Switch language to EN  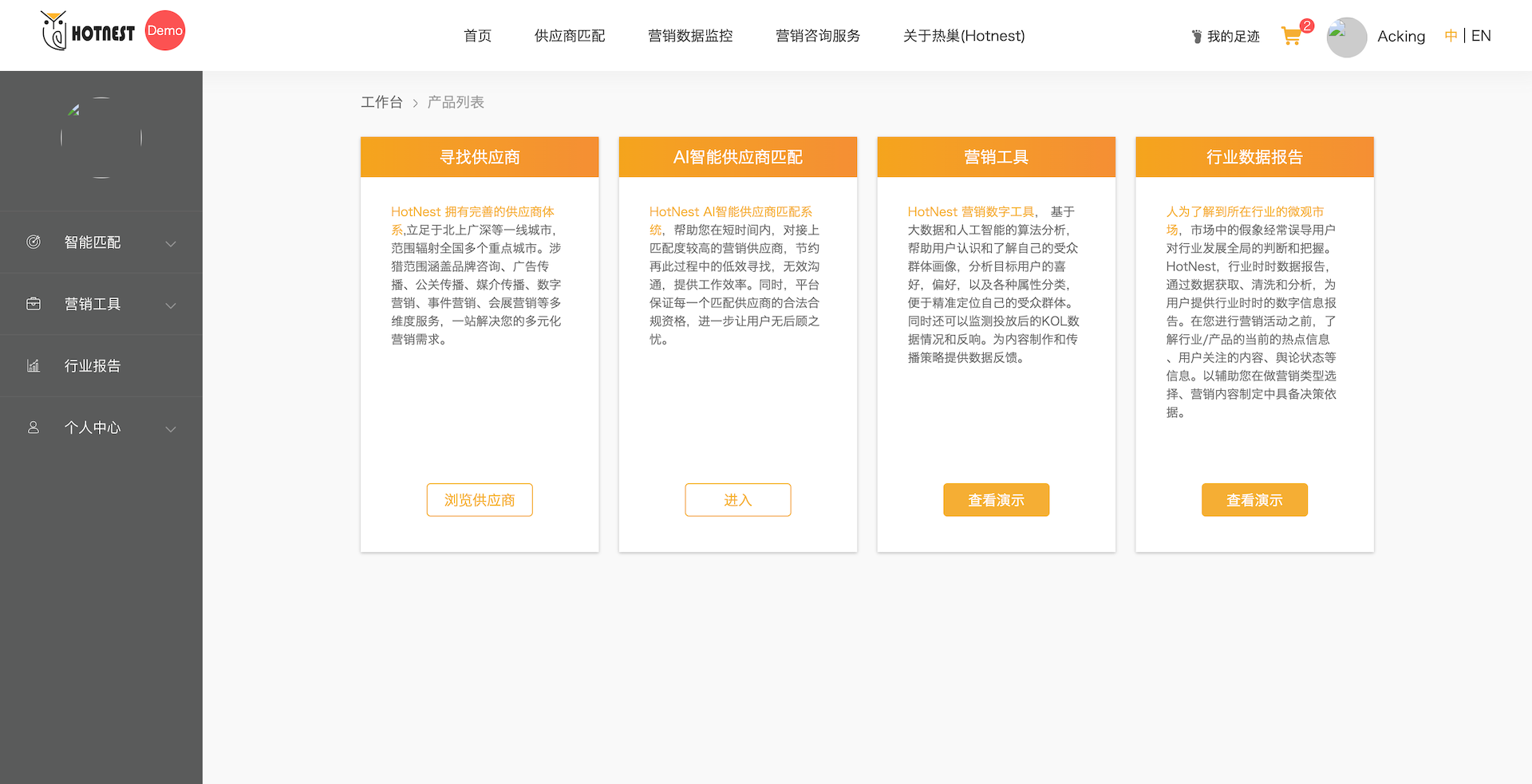[x=1481, y=36]
